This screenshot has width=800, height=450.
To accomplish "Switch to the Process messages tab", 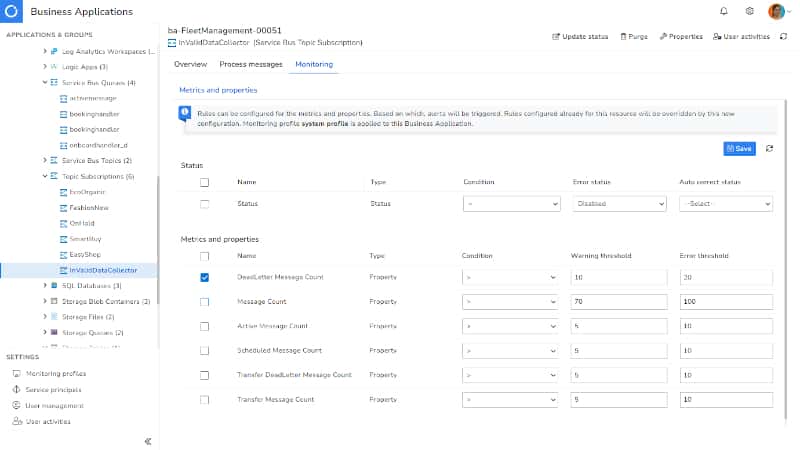I will click(250, 64).
